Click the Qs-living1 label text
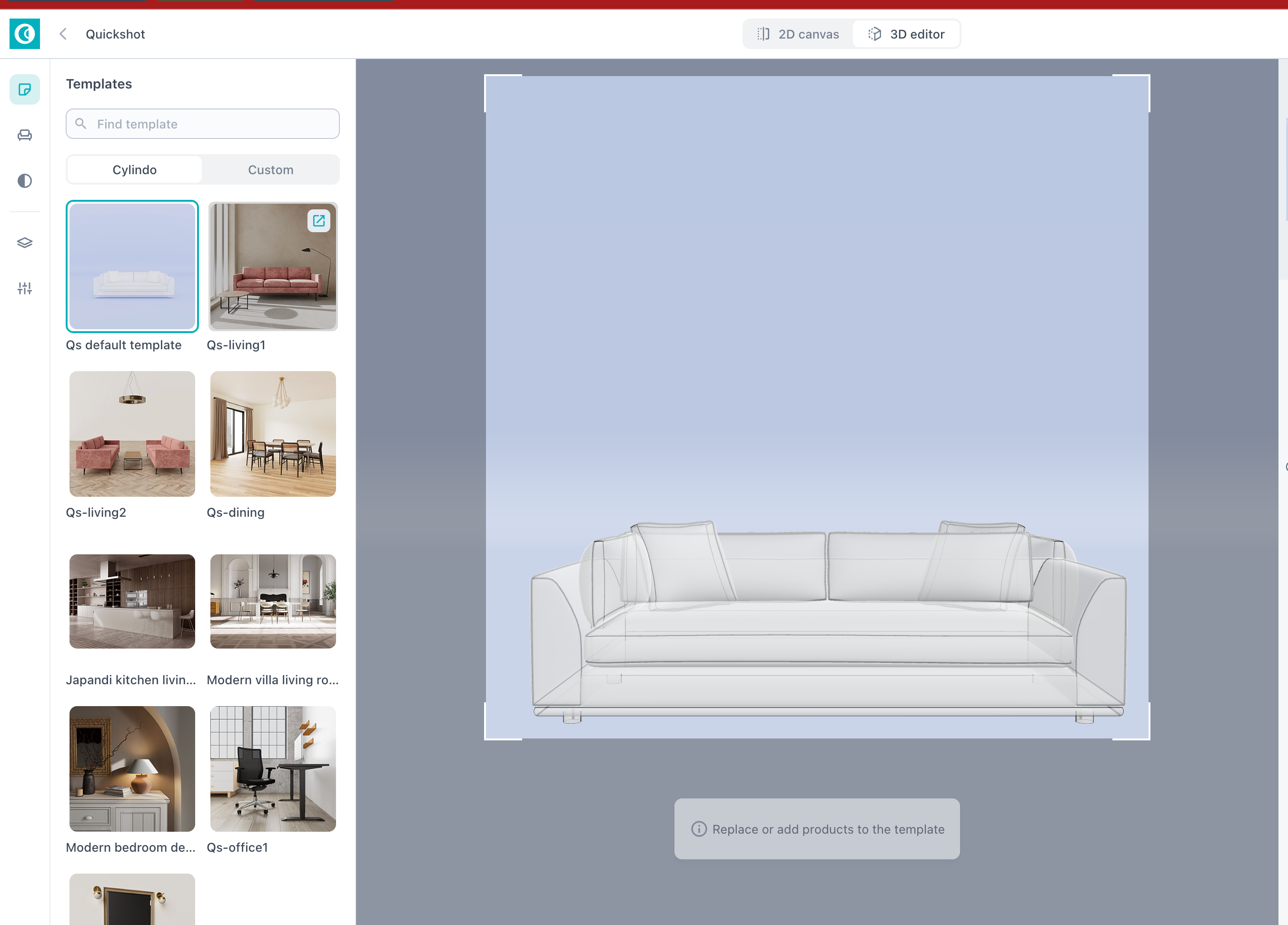1288x925 pixels. click(236, 344)
